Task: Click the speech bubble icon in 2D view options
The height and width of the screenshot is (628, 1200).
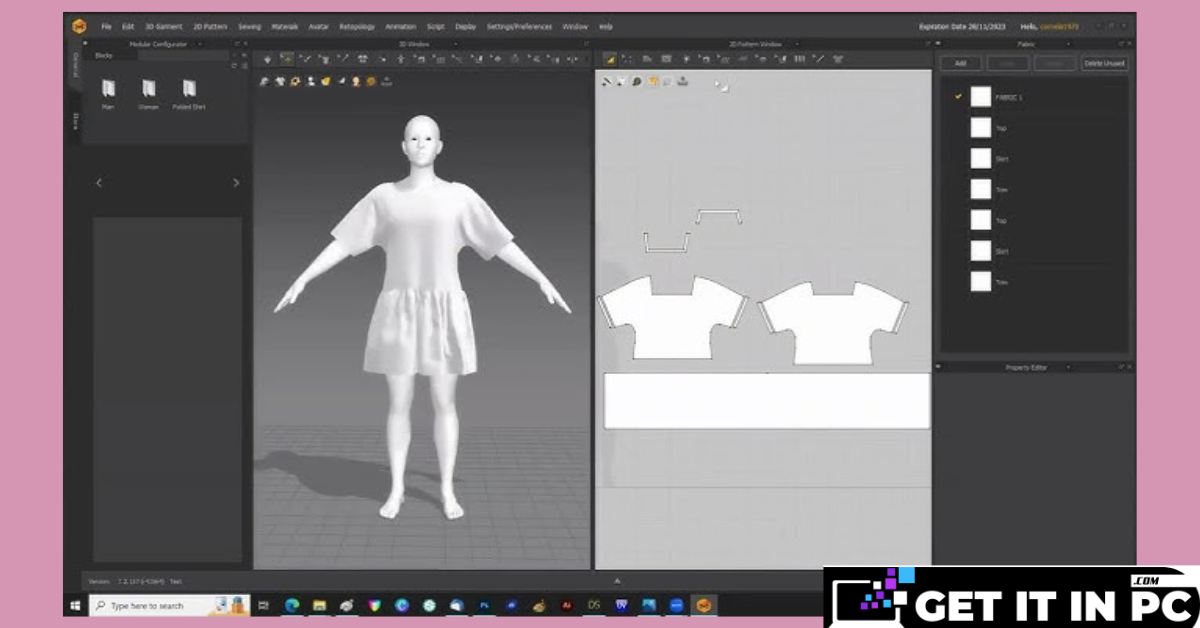Action: [x=637, y=82]
